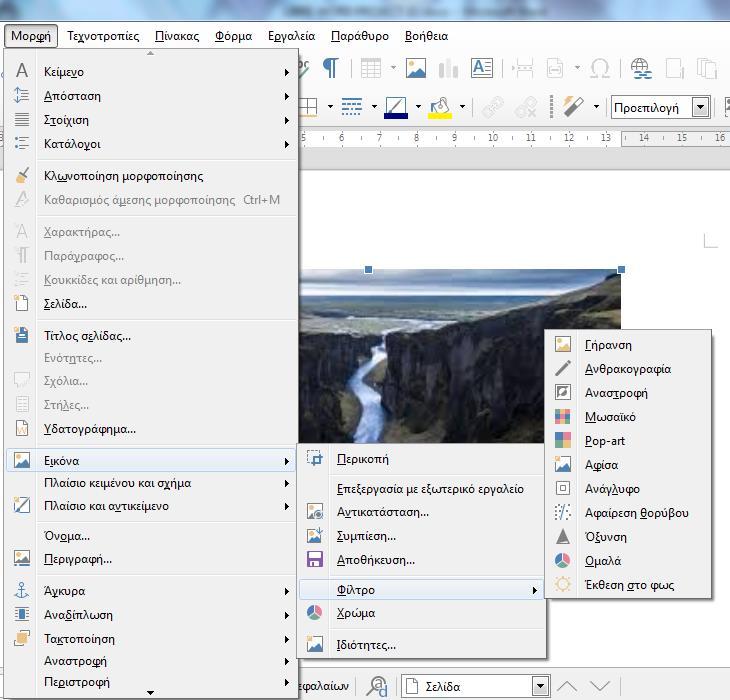Open the table icon dropdown arrow
Viewport: 730px width, 700px height.
coord(393,68)
